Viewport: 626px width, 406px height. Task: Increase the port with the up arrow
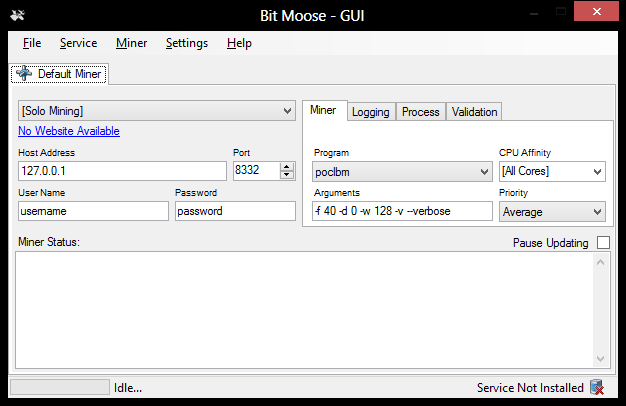click(x=287, y=166)
